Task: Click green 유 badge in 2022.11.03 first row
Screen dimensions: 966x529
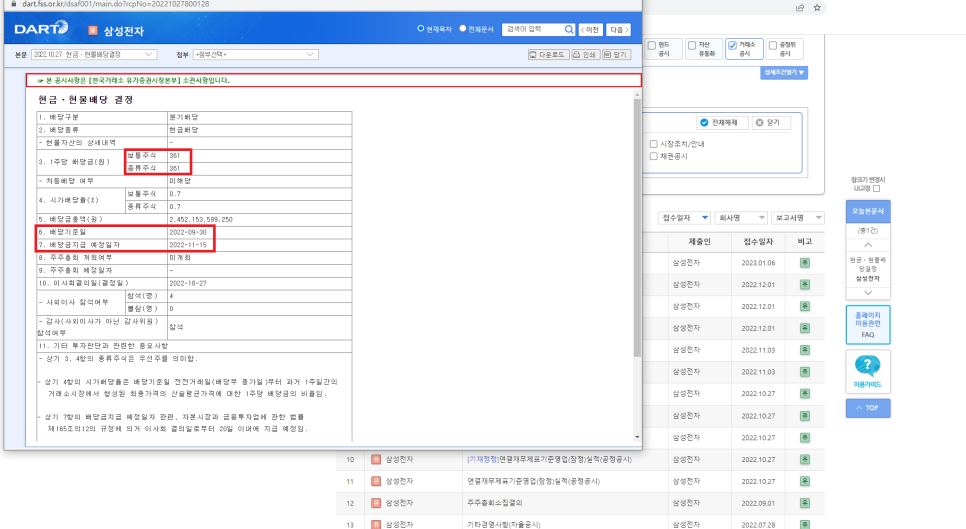Action: pos(805,350)
